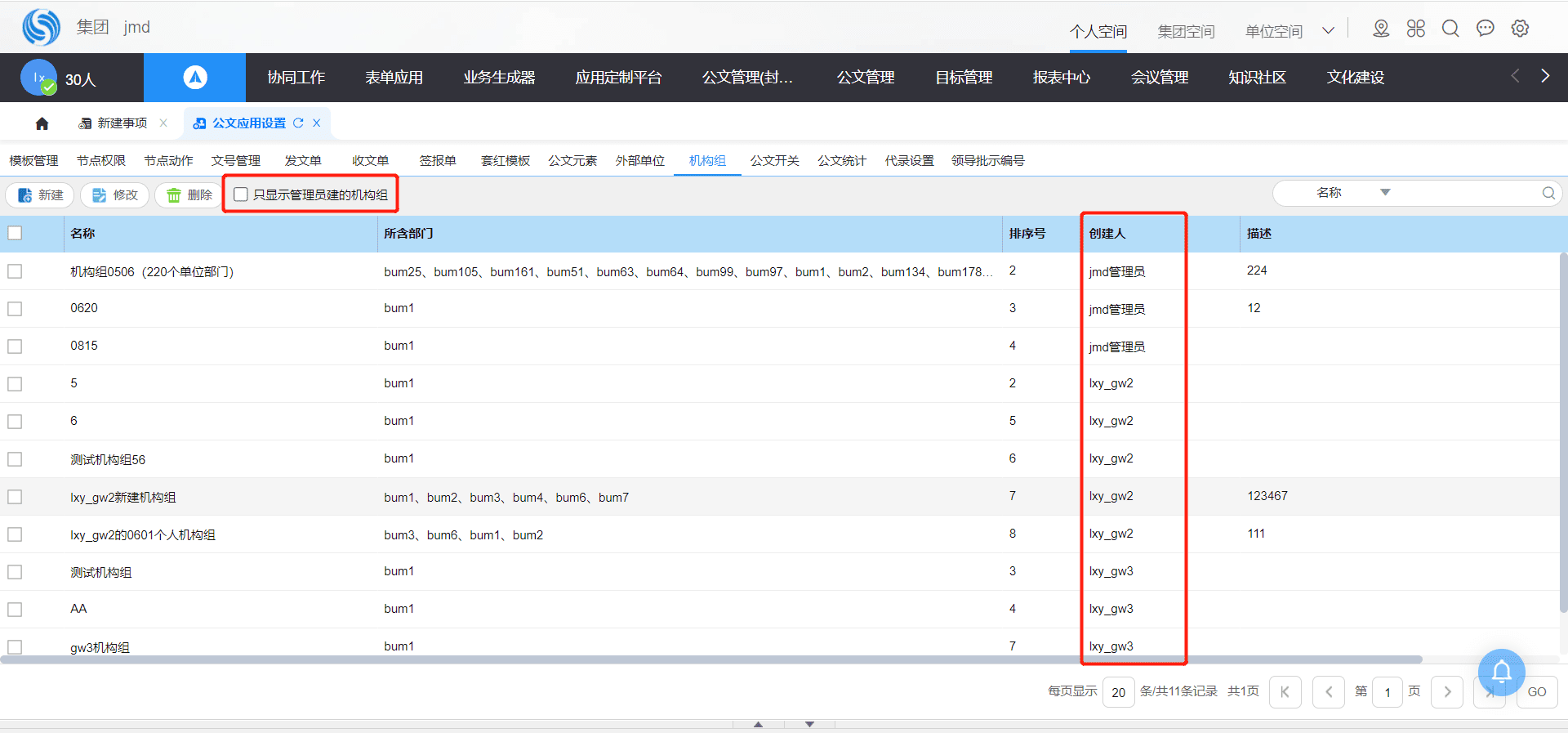Expand the 单位空间 dropdown chevron
This screenshot has height=733, width=1568.
[1329, 31]
